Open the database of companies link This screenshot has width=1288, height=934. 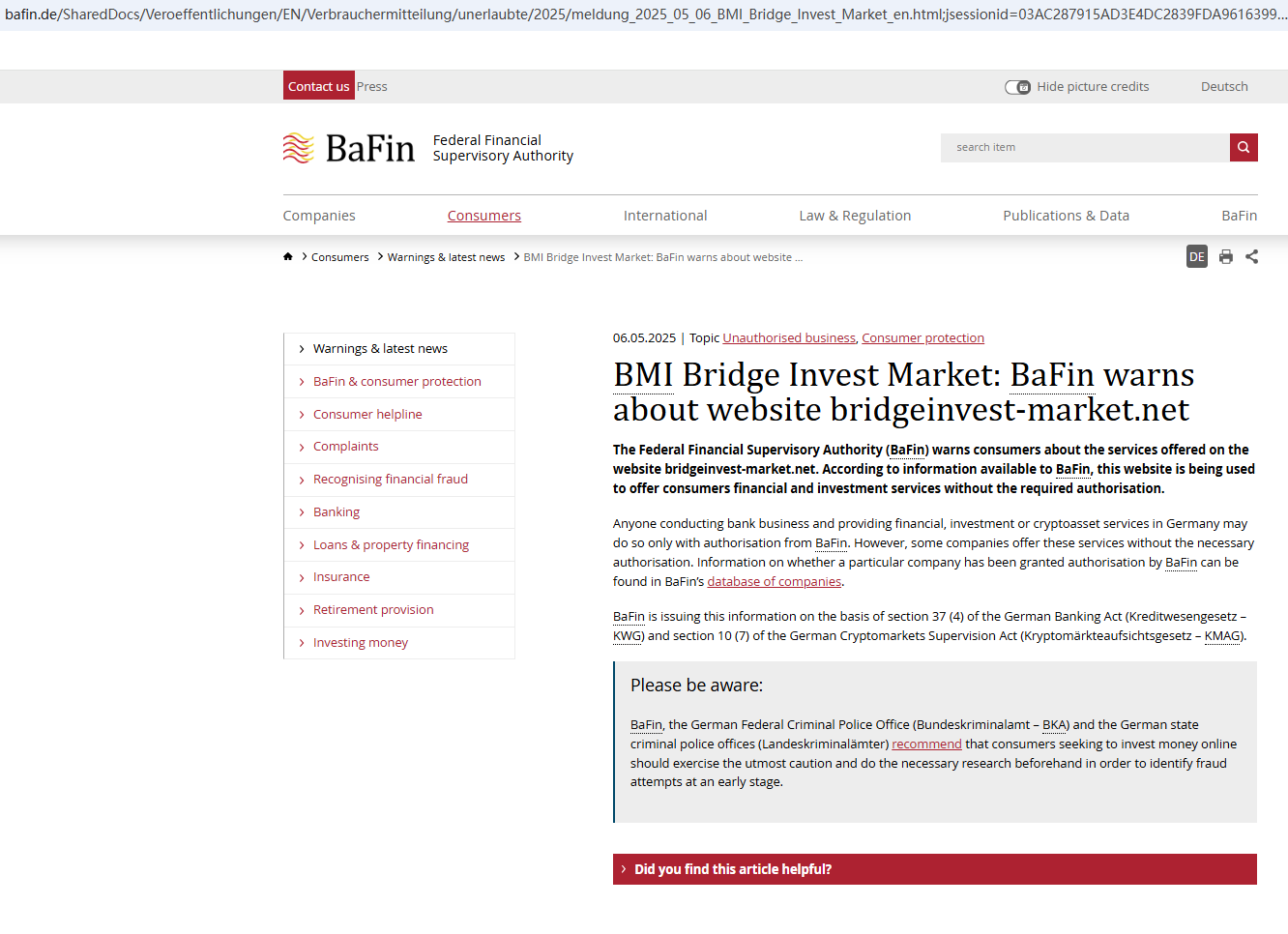point(774,582)
